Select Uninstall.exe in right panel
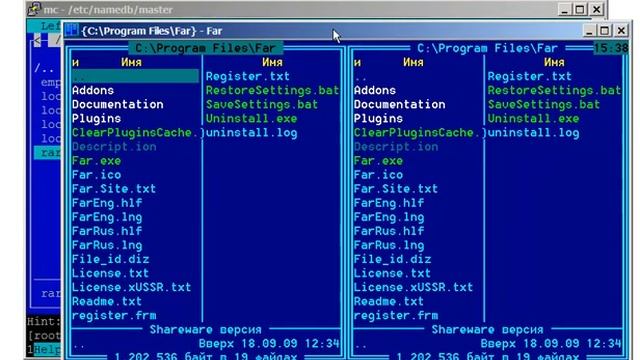Image resolution: width=640 pixels, height=360 pixels. point(533,119)
